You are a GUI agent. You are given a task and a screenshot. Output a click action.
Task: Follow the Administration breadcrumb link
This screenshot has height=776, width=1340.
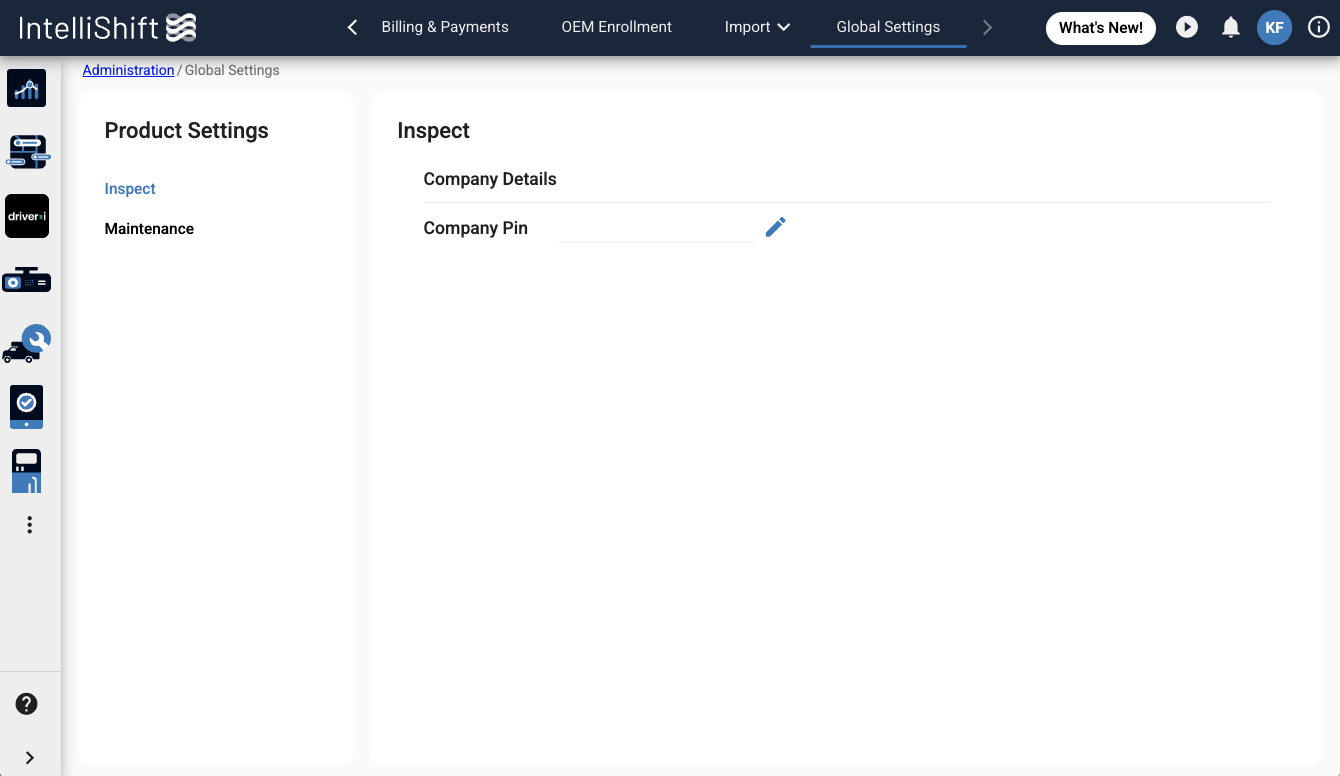128,70
